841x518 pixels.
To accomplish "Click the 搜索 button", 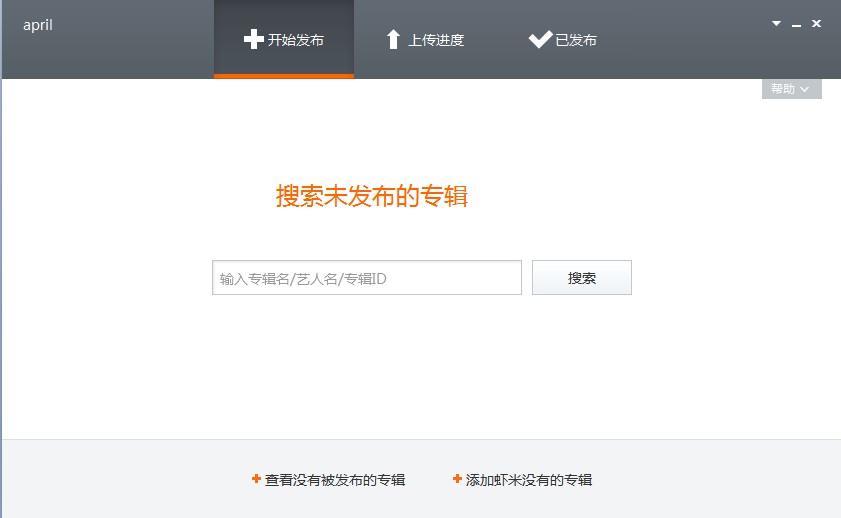I will [x=582, y=278].
